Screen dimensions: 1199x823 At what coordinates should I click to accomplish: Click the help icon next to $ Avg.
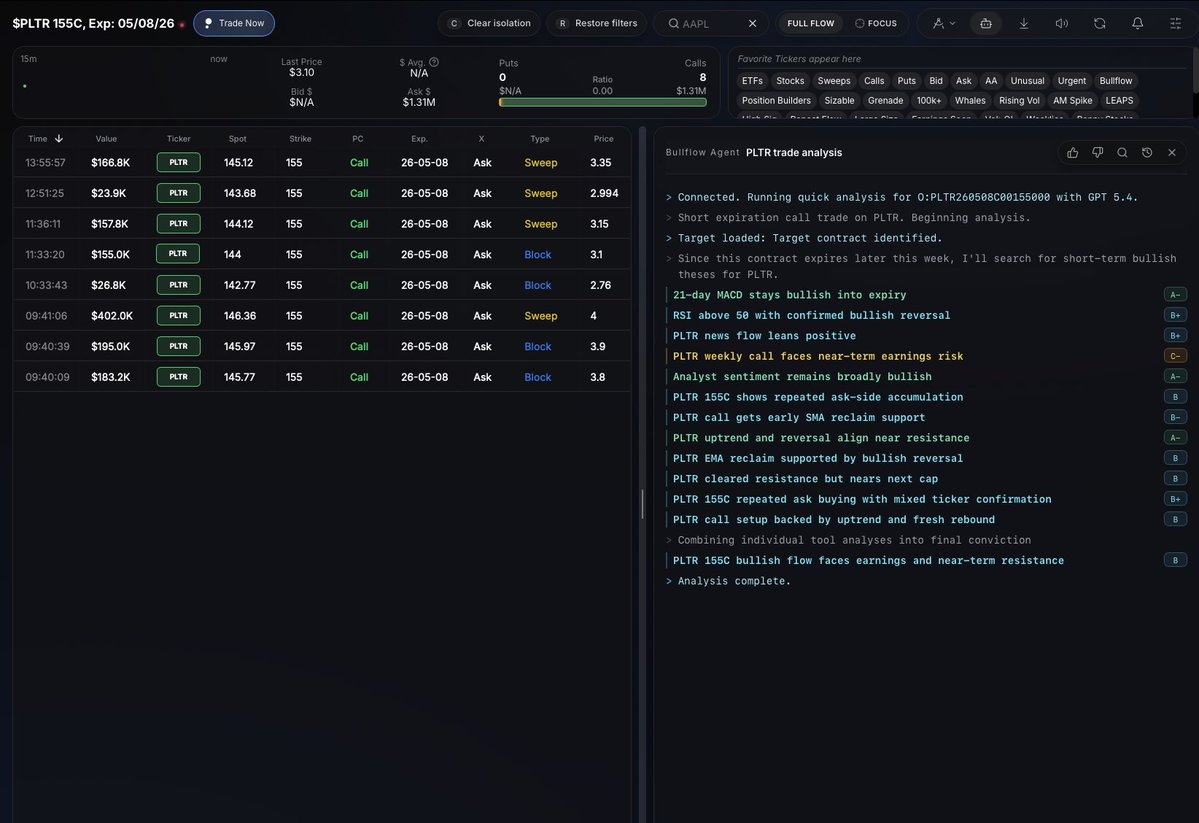(434, 62)
